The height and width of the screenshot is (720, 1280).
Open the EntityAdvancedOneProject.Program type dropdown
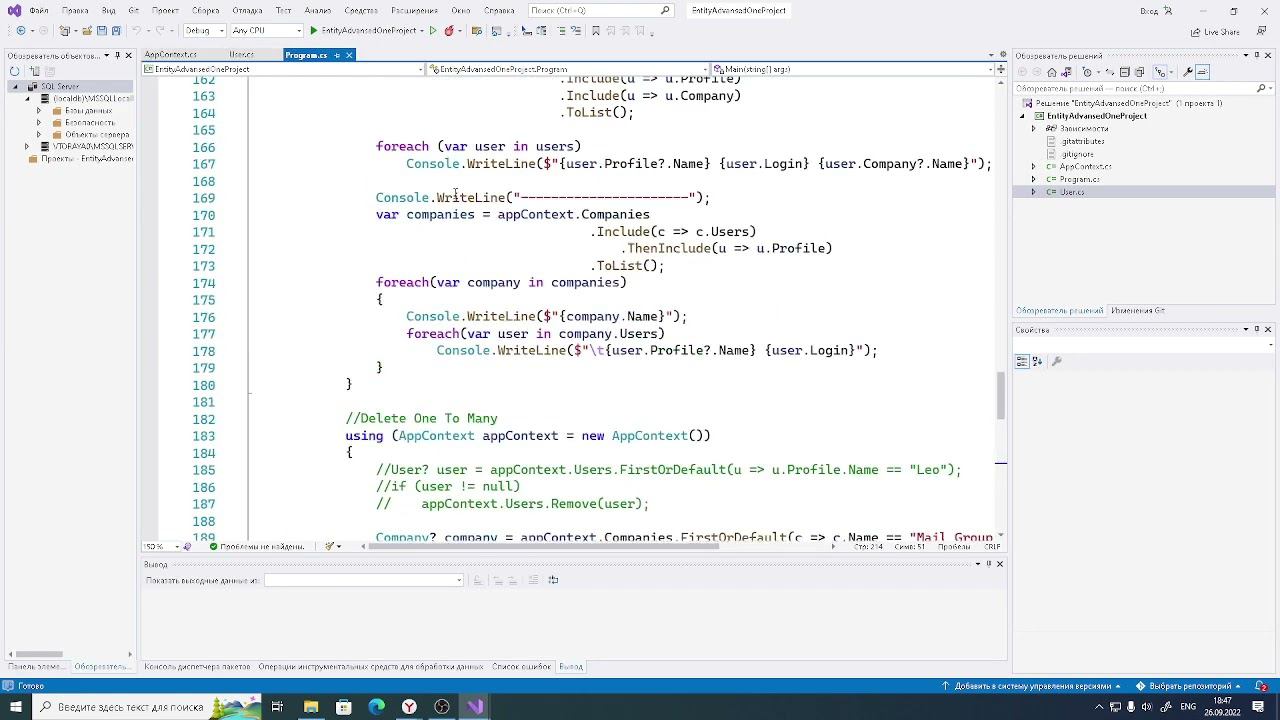click(568, 69)
